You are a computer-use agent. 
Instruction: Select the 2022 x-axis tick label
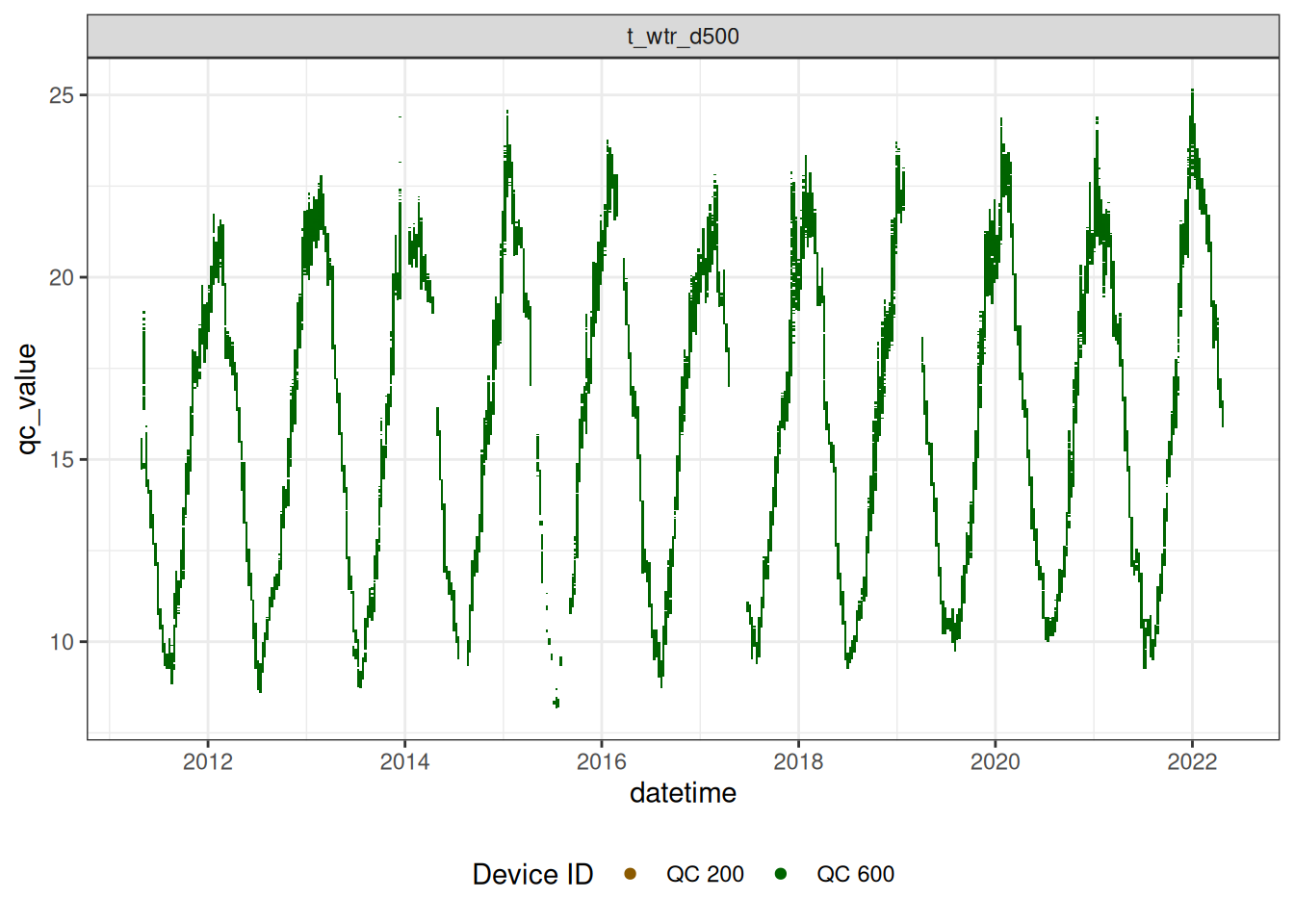click(1192, 762)
